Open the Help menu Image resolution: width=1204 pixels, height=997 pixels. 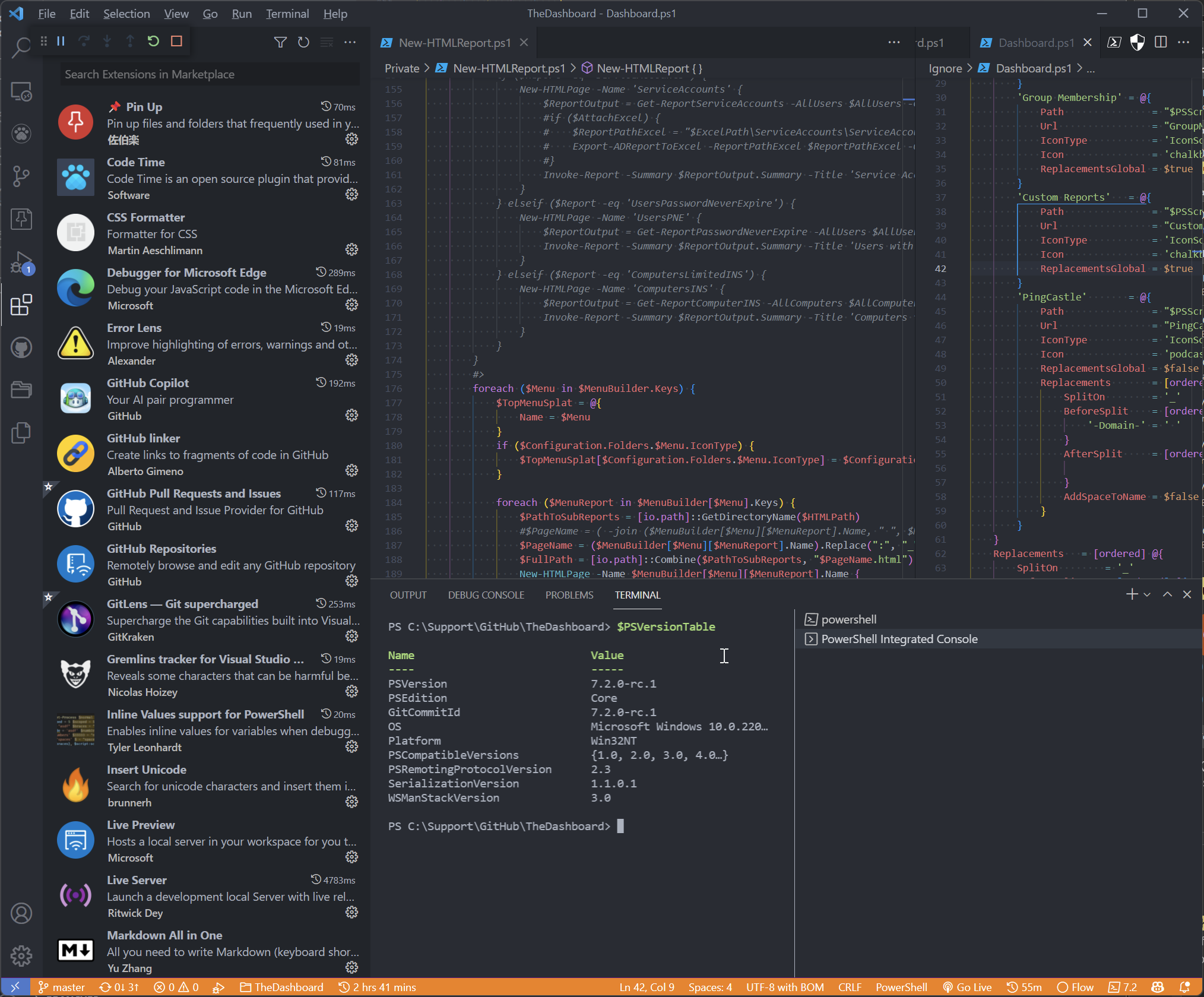335,14
